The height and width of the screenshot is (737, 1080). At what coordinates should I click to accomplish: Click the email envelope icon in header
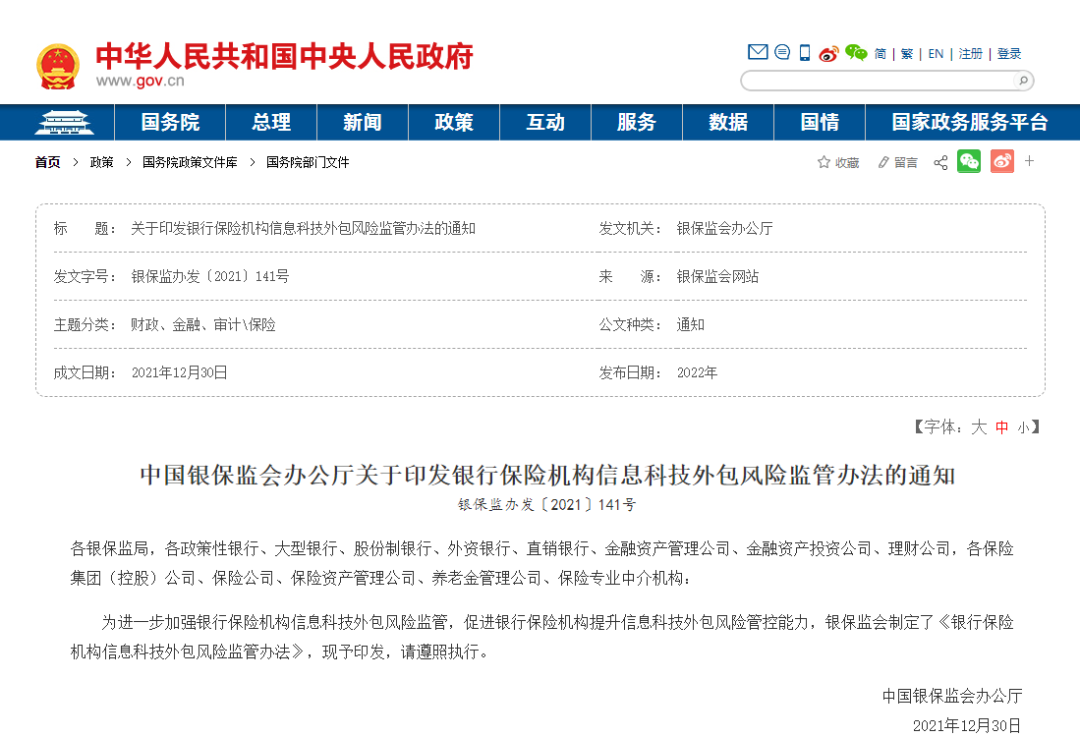pyautogui.click(x=758, y=53)
